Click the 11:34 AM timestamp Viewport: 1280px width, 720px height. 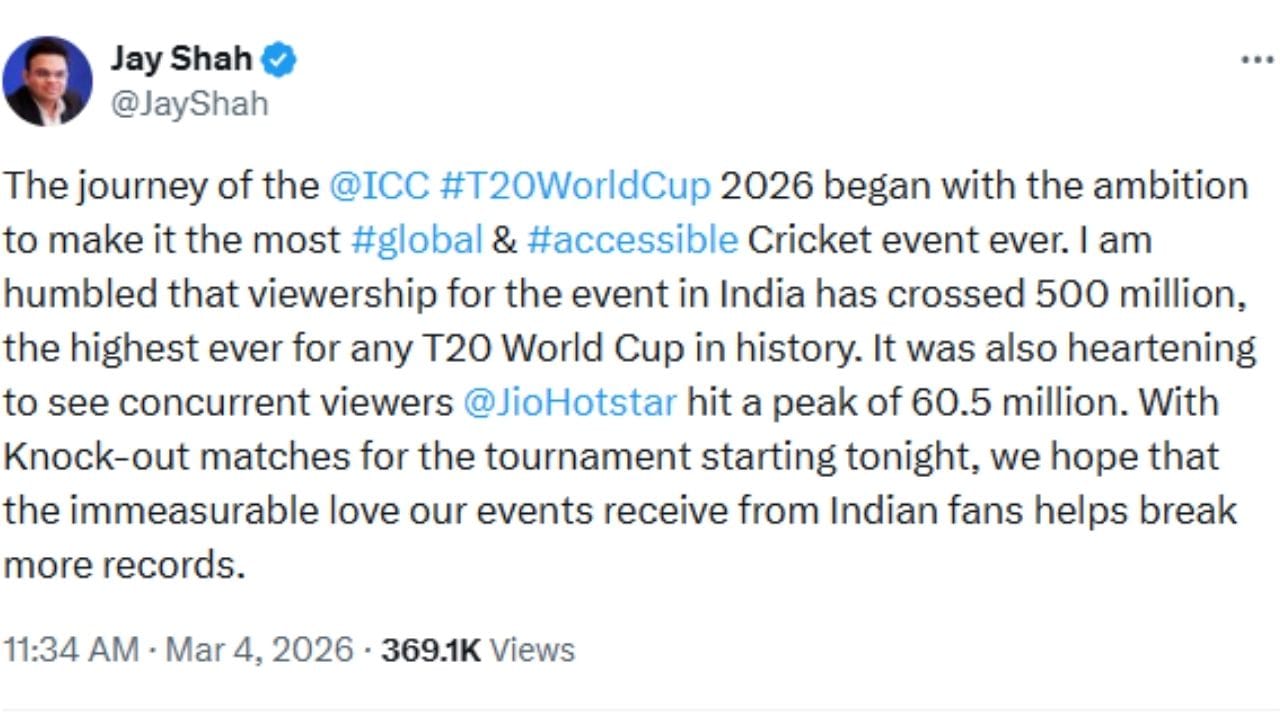click(x=71, y=650)
